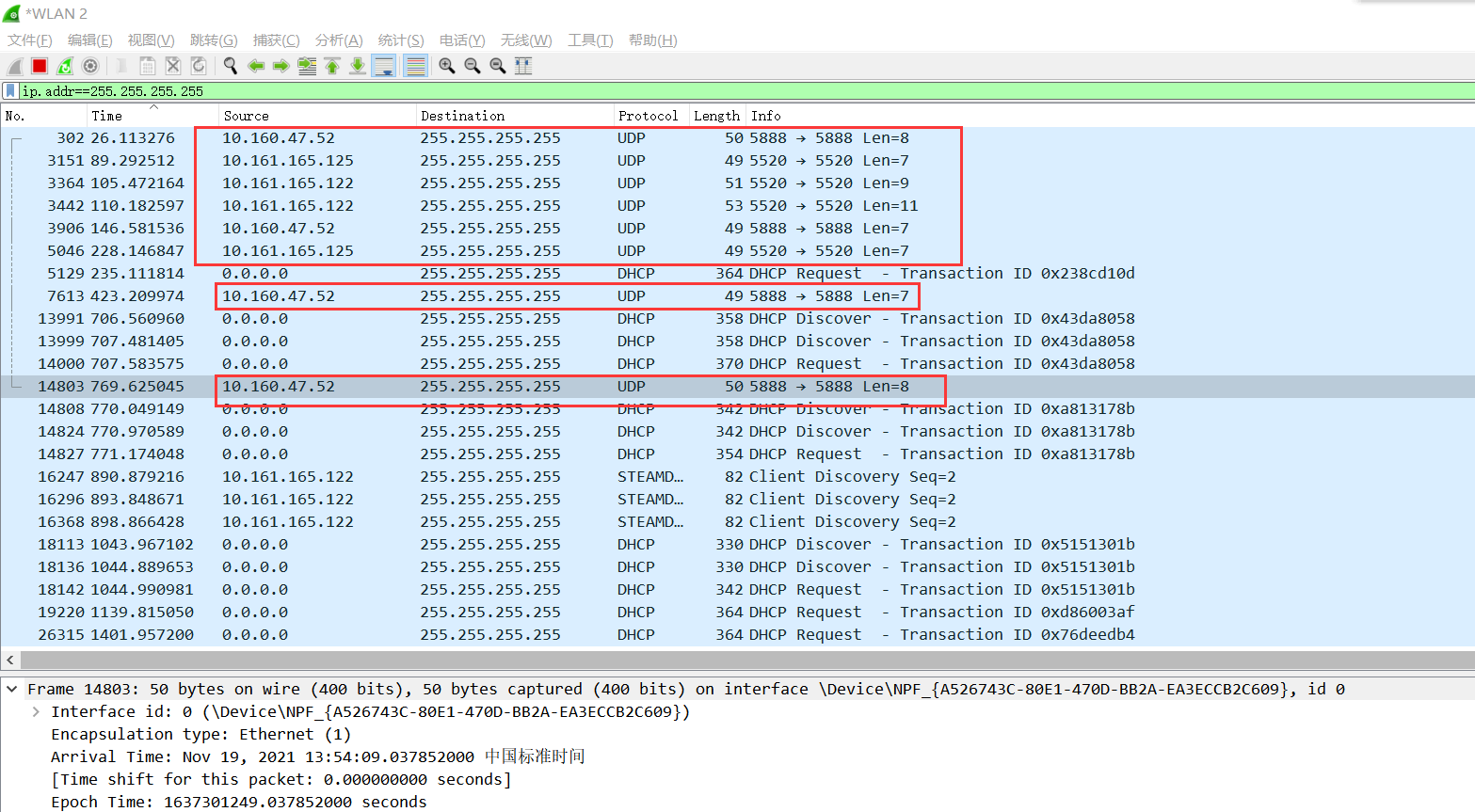Collapse the Frame 14803 tree node

[x=12, y=689]
